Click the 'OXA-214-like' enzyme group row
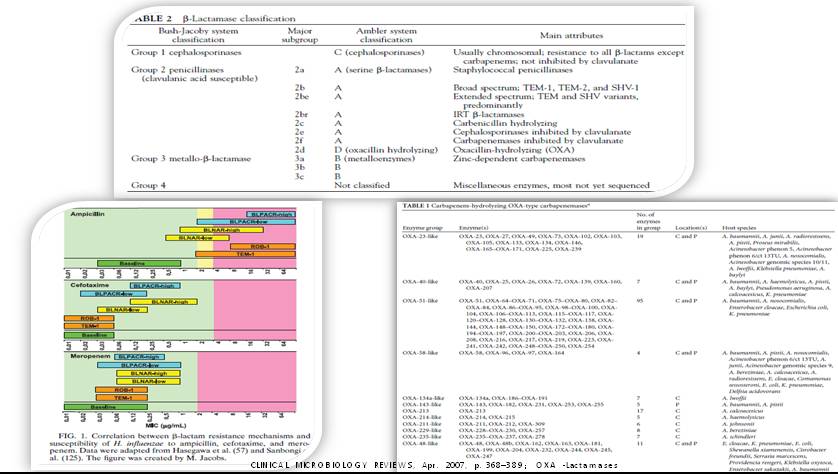This screenshot has height=474, width=838. pos(422,417)
